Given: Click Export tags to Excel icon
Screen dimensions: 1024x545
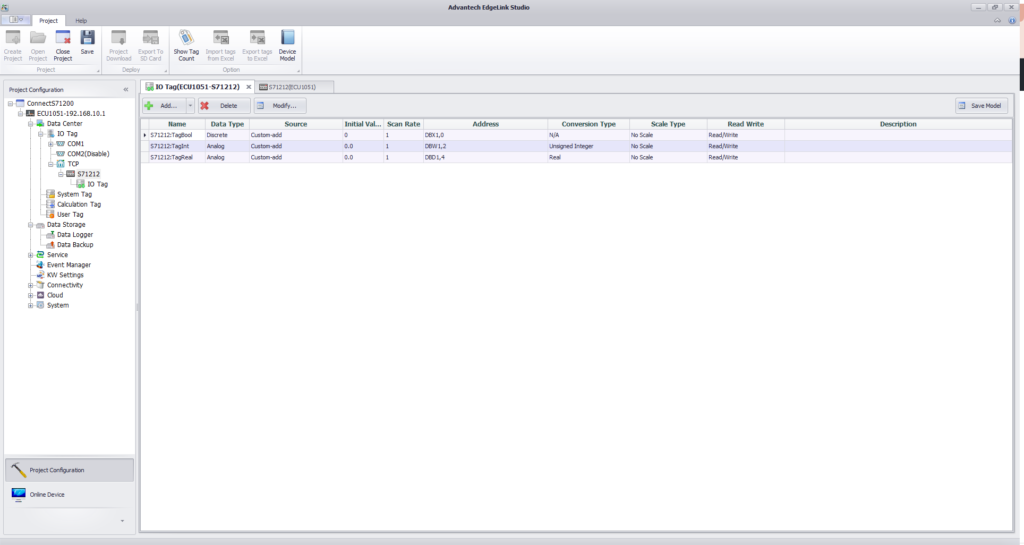Looking at the screenshot, I should click(257, 39).
